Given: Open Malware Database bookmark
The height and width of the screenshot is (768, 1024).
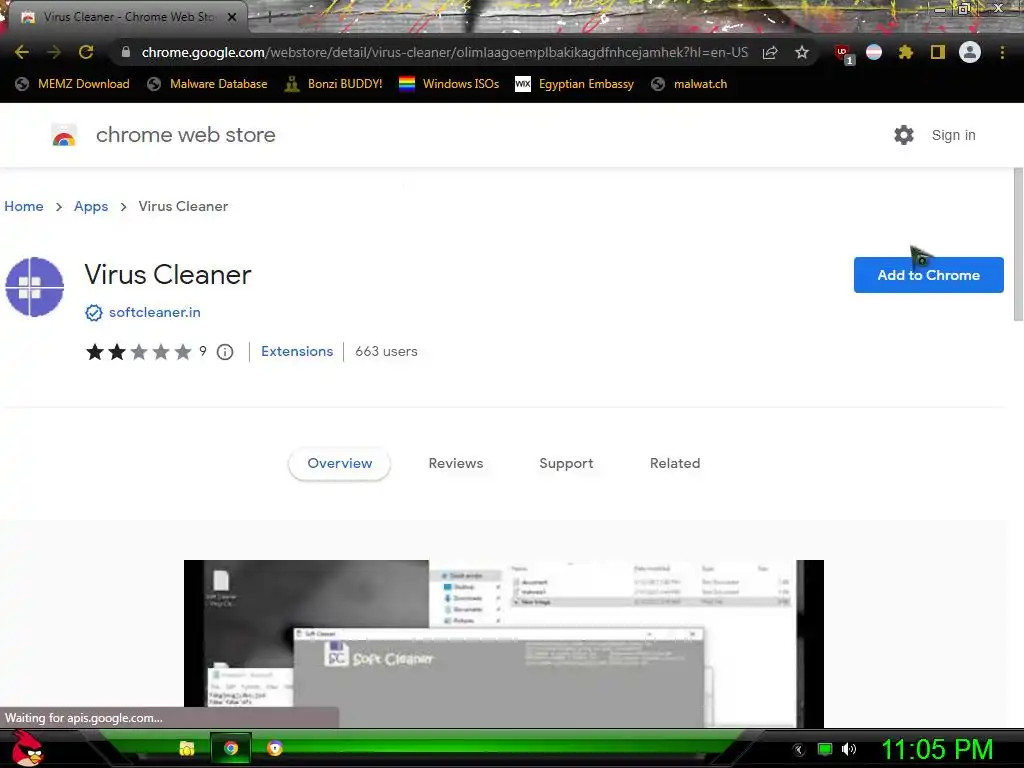Looking at the screenshot, I should point(207,84).
